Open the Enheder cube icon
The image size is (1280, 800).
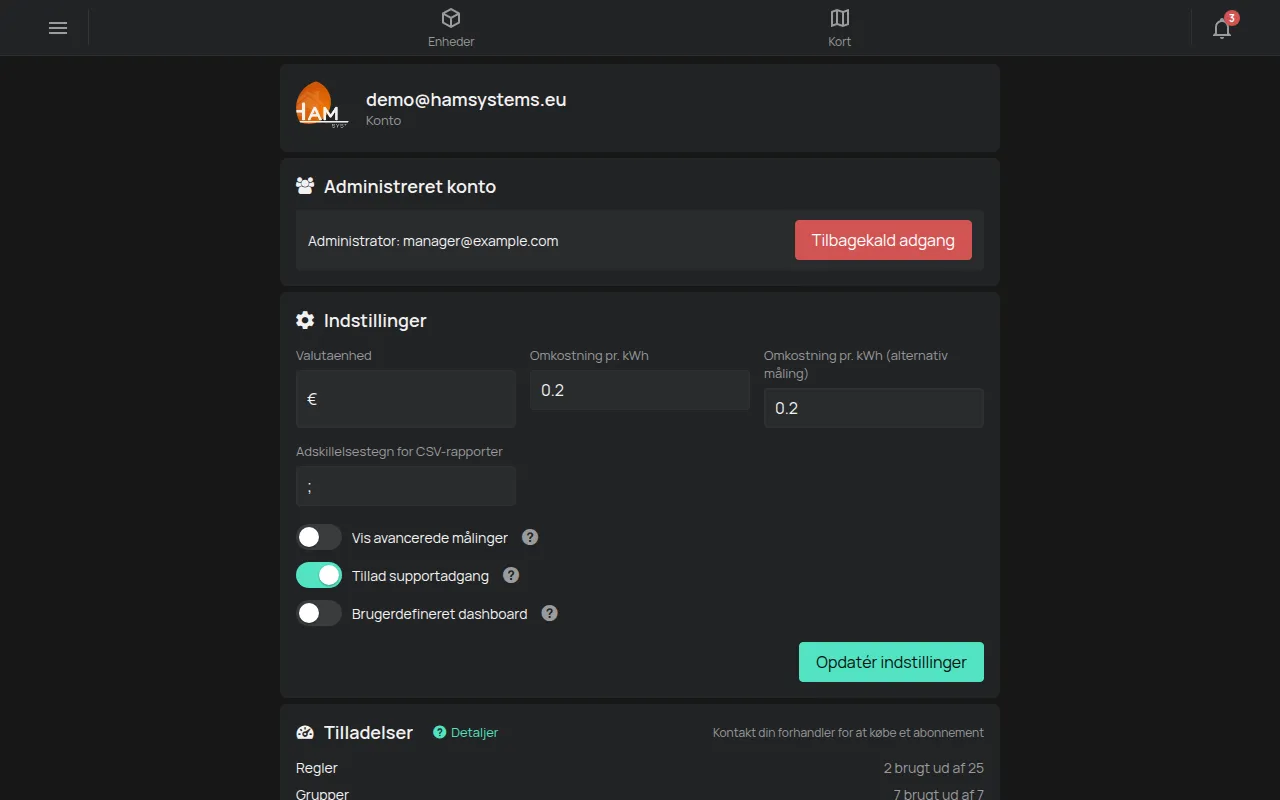click(x=451, y=18)
